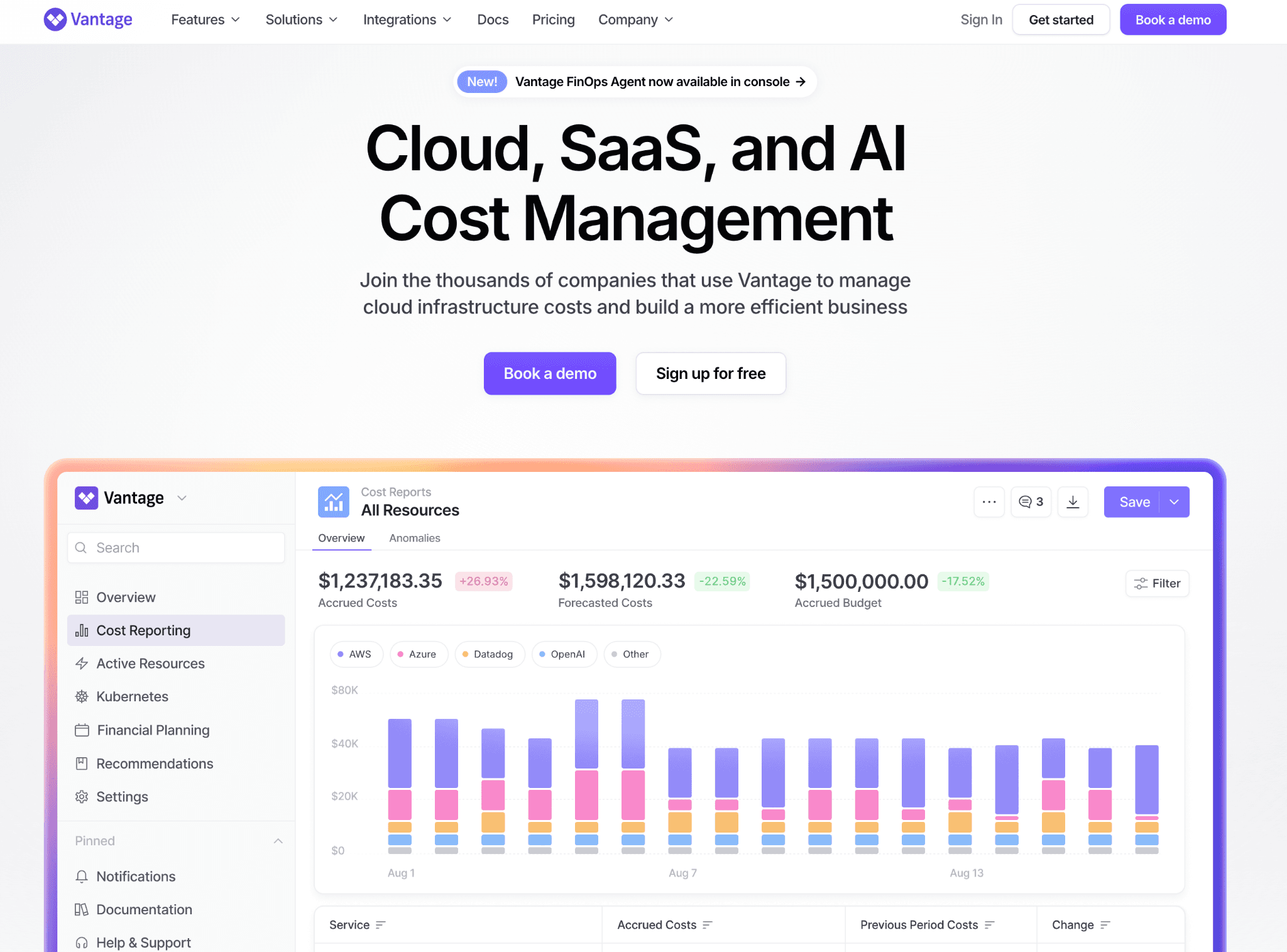Image resolution: width=1287 pixels, height=952 pixels.
Task: Toggle the OpenAI series in chart legend
Action: coord(564,654)
